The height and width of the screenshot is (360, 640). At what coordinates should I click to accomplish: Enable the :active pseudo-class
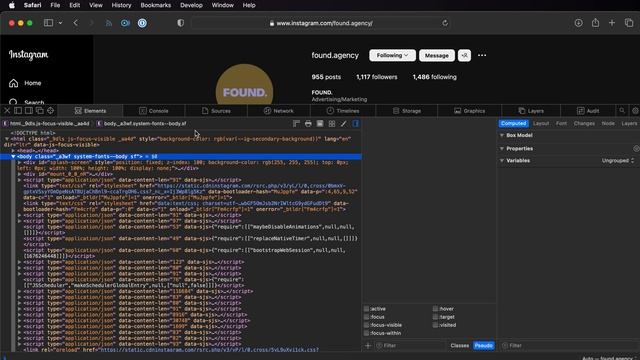click(366, 309)
